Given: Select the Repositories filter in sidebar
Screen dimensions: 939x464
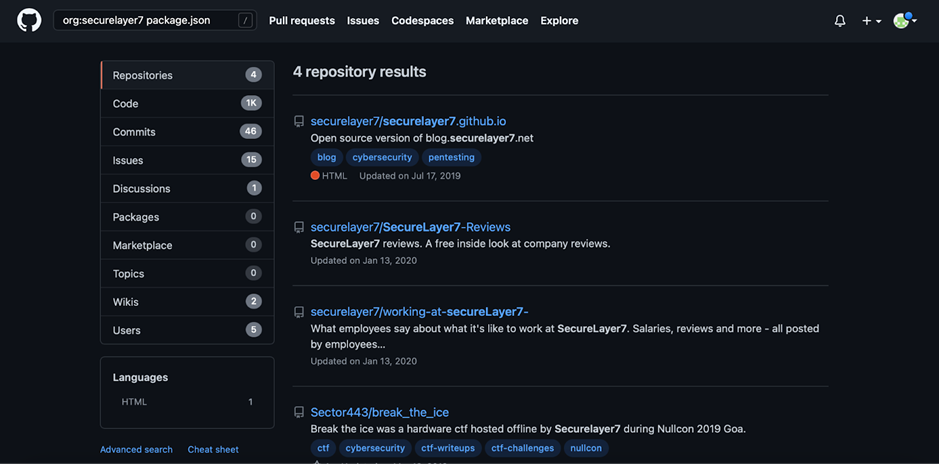Looking at the screenshot, I should pos(187,75).
